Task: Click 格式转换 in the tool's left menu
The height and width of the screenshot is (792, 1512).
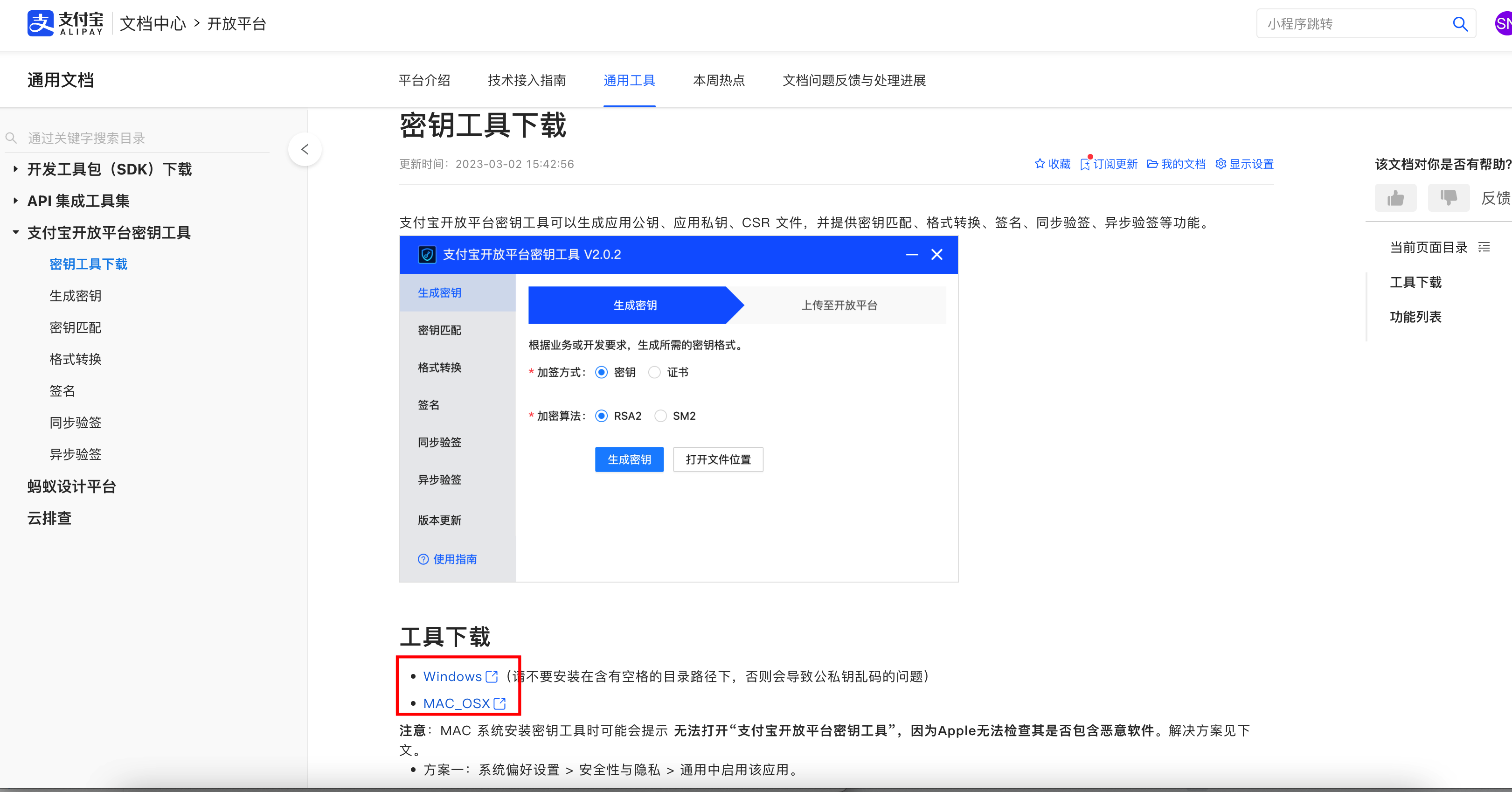Action: click(440, 368)
